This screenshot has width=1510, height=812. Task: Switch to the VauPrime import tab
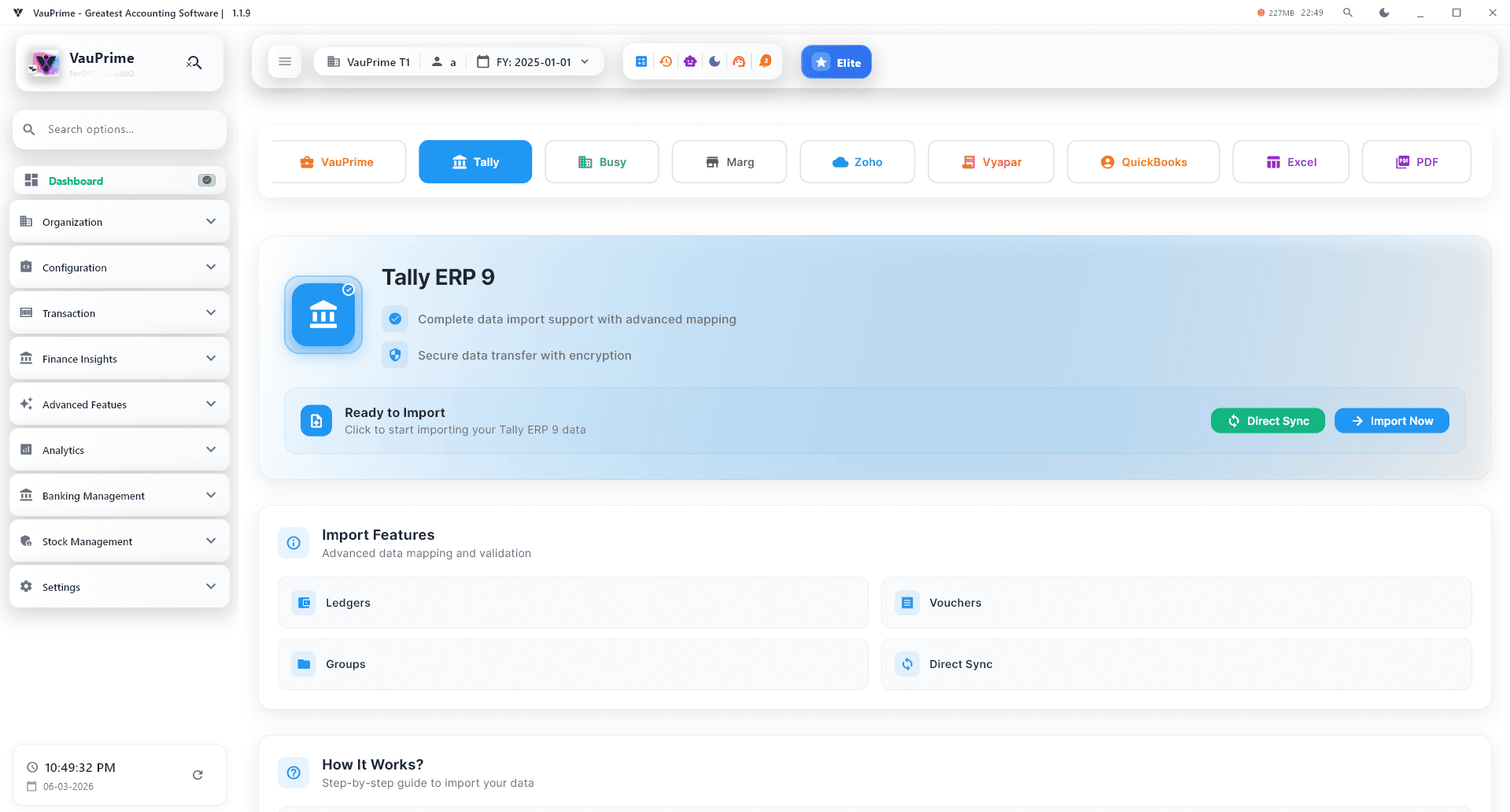click(338, 162)
